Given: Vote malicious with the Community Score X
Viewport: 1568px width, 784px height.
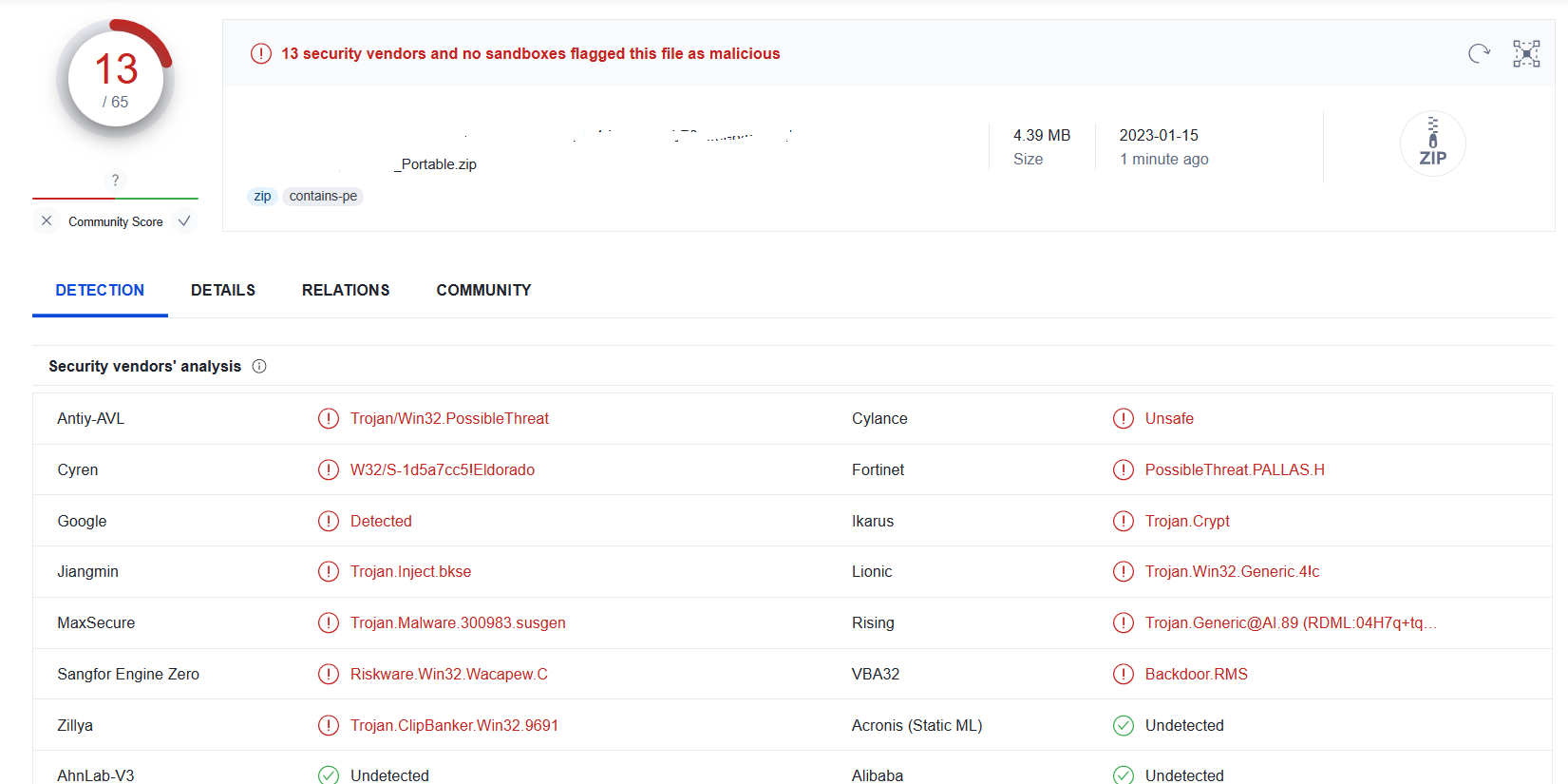Looking at the screenshot, I should 47,221.
